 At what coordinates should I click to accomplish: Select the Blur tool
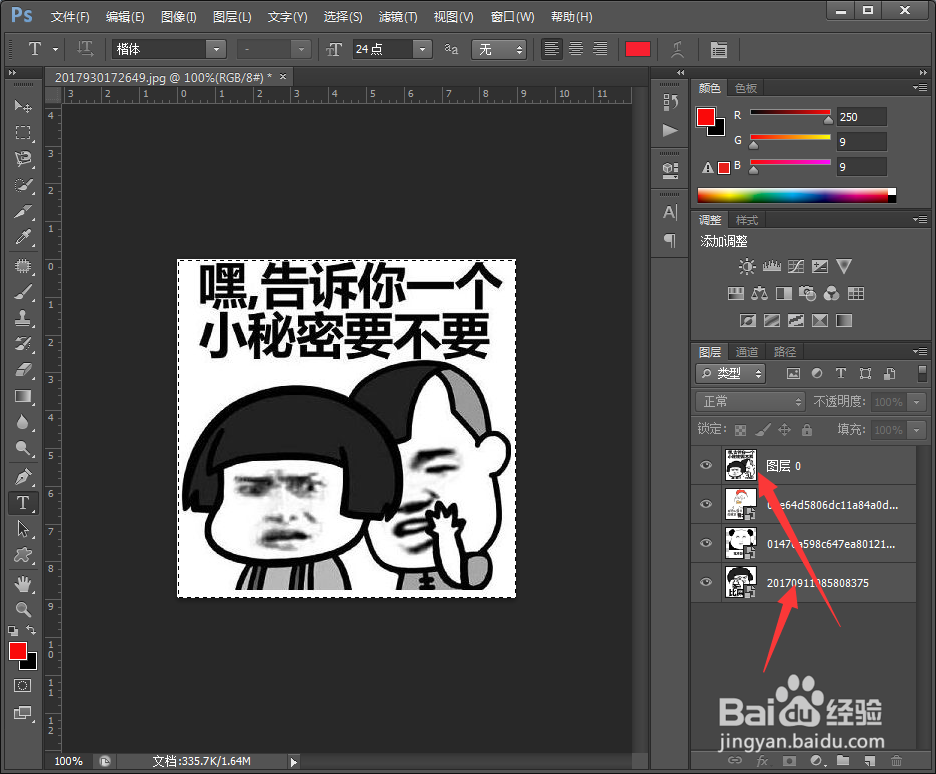click(23, 423)
